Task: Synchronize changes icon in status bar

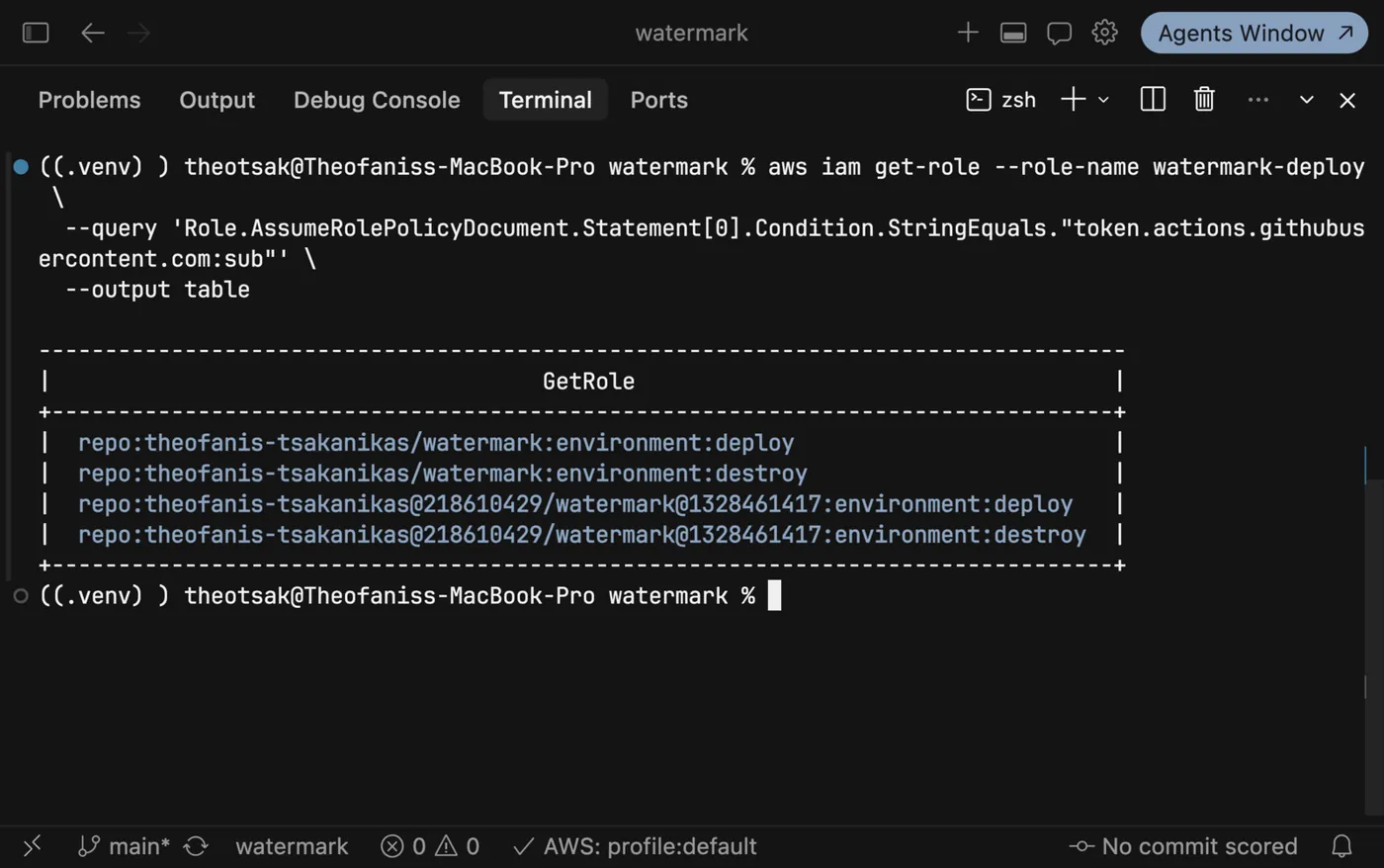Action: 196,846
